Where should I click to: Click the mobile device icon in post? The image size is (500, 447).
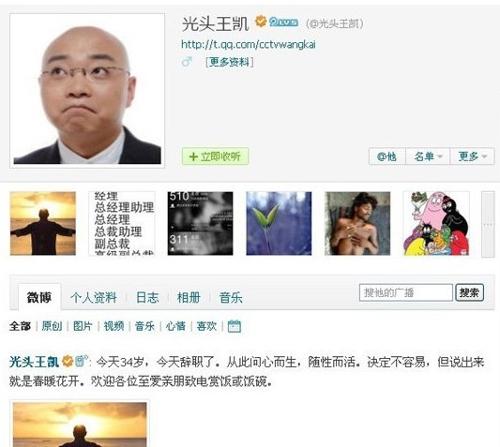80,361
